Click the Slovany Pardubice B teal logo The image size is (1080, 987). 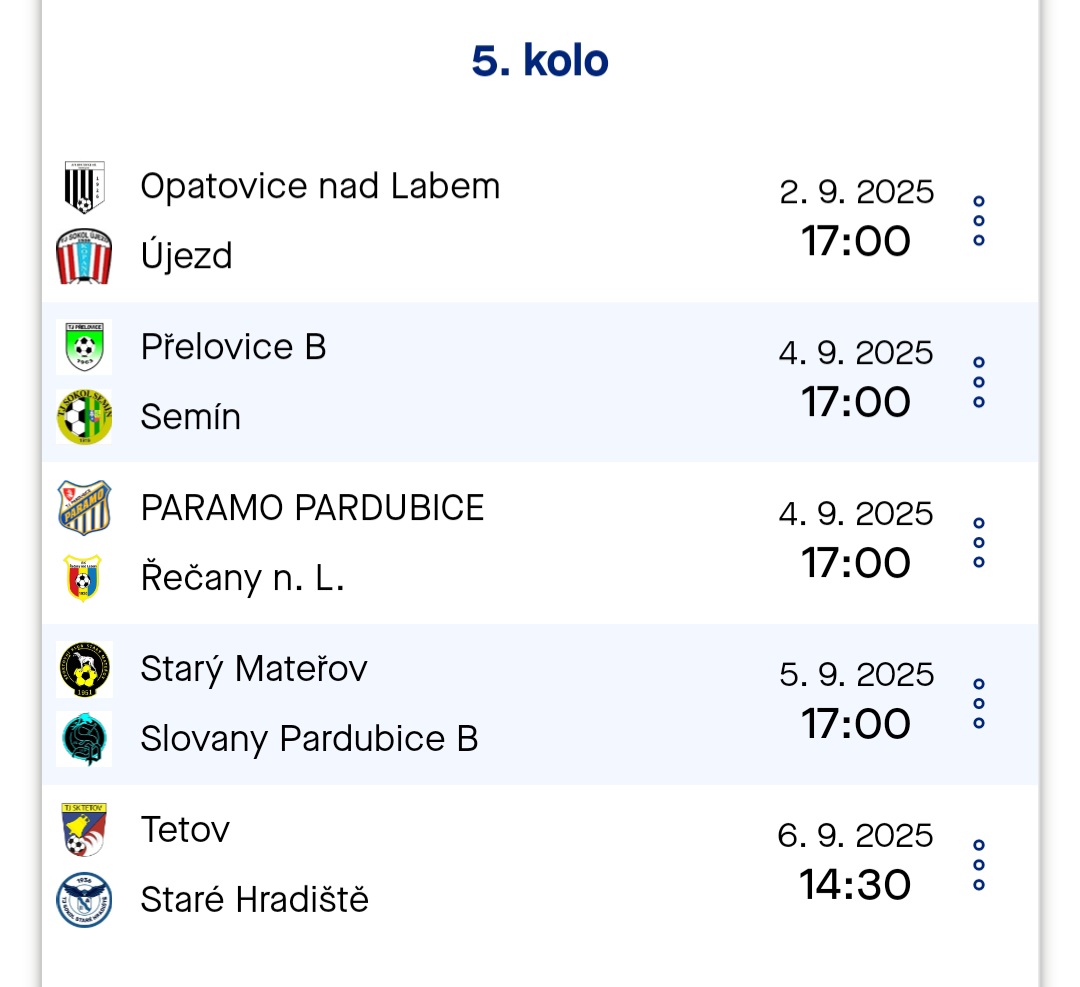point(84,739)
